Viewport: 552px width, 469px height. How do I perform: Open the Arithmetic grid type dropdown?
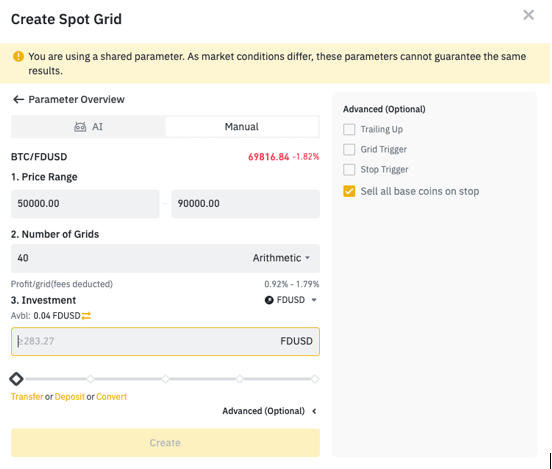click(281, 258)
